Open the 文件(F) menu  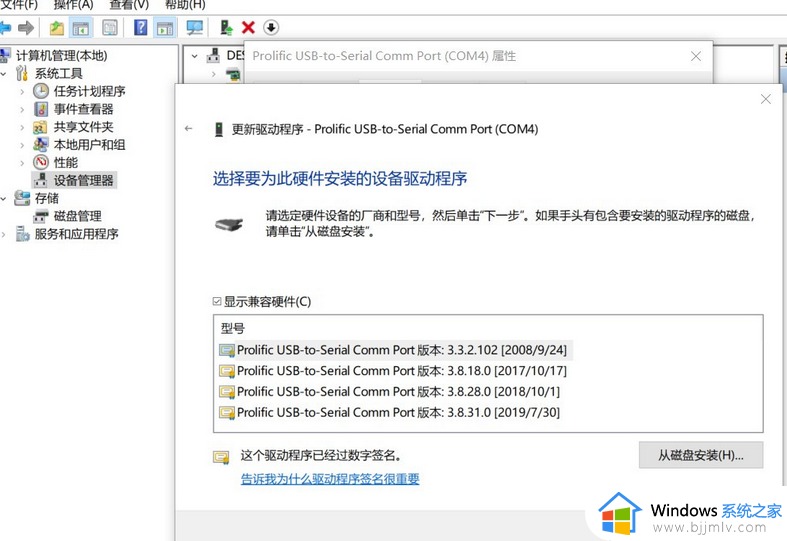click(x=19, y=5)
